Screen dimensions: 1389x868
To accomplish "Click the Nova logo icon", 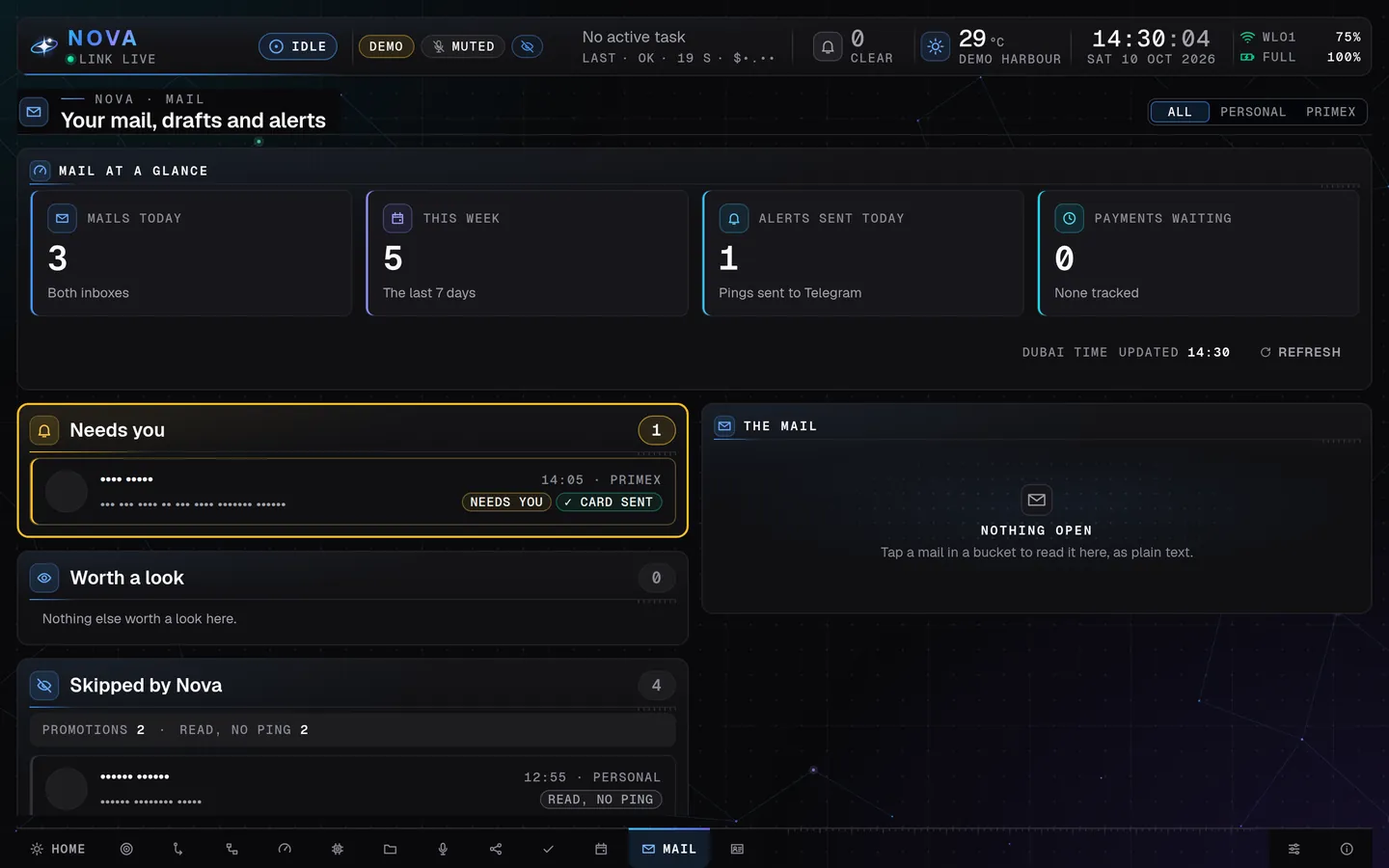I will (x=44, y=46).
